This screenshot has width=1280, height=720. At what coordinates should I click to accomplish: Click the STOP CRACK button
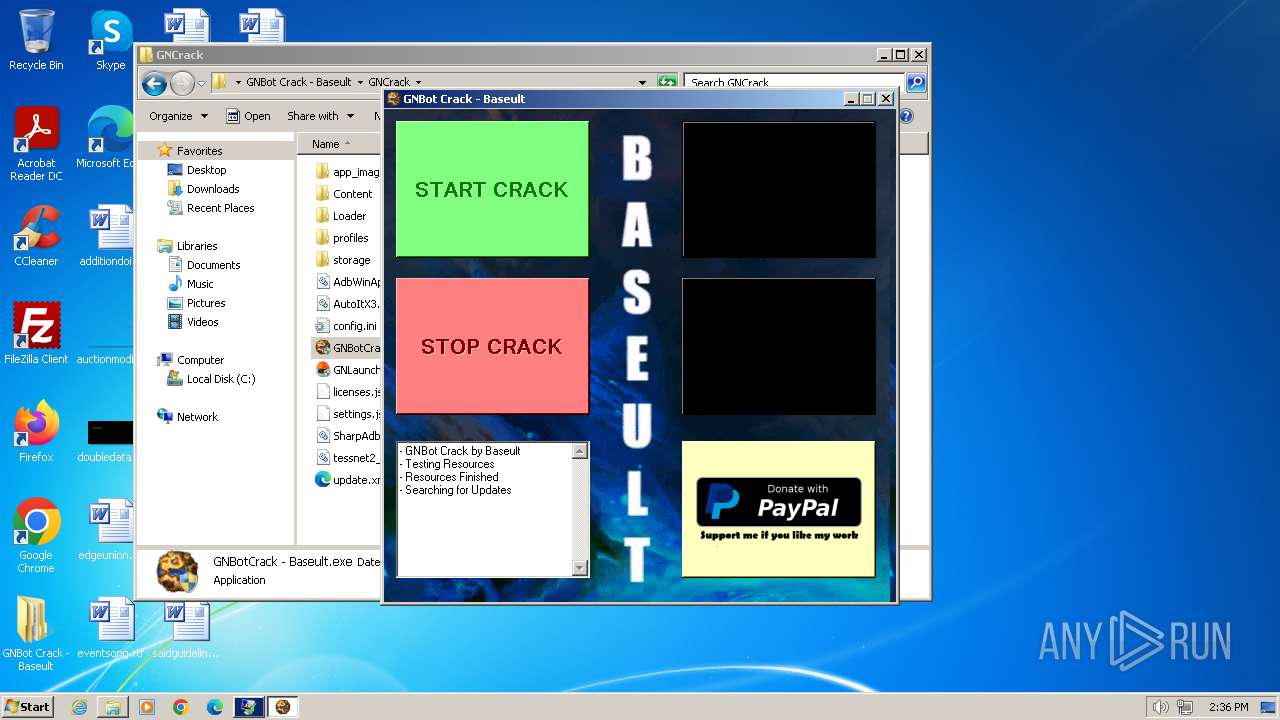click(x=492, y=346)
